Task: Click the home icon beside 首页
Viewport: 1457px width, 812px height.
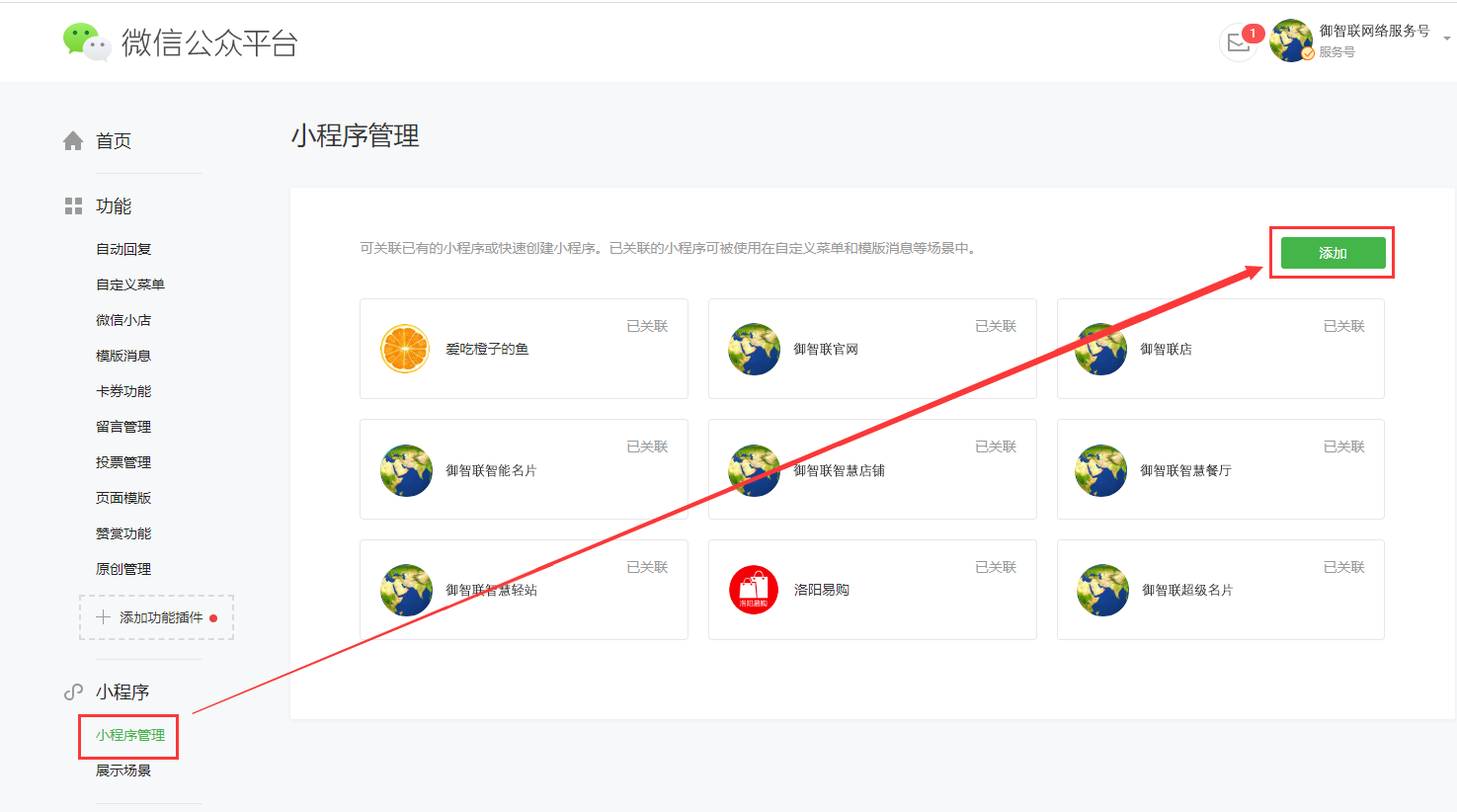Action: (x=73, y=141)
